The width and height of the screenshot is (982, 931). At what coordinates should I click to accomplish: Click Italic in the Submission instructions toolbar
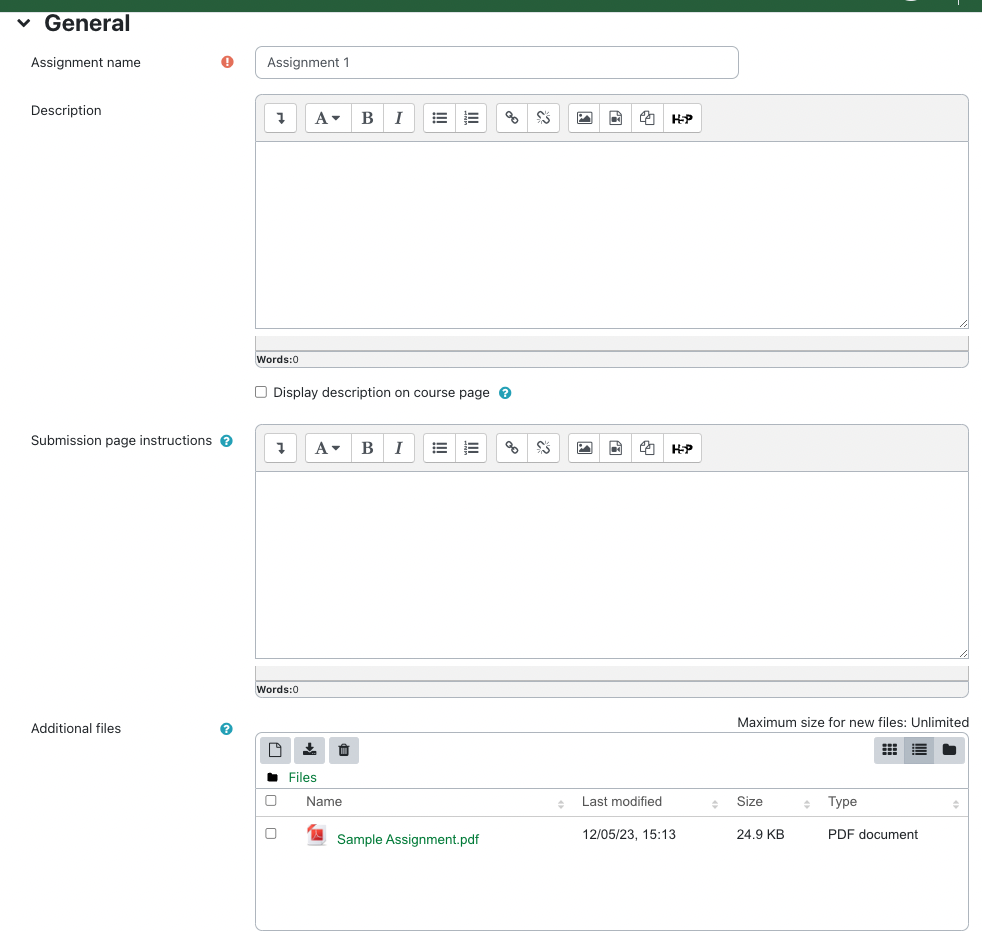click(x=398, y=448)
